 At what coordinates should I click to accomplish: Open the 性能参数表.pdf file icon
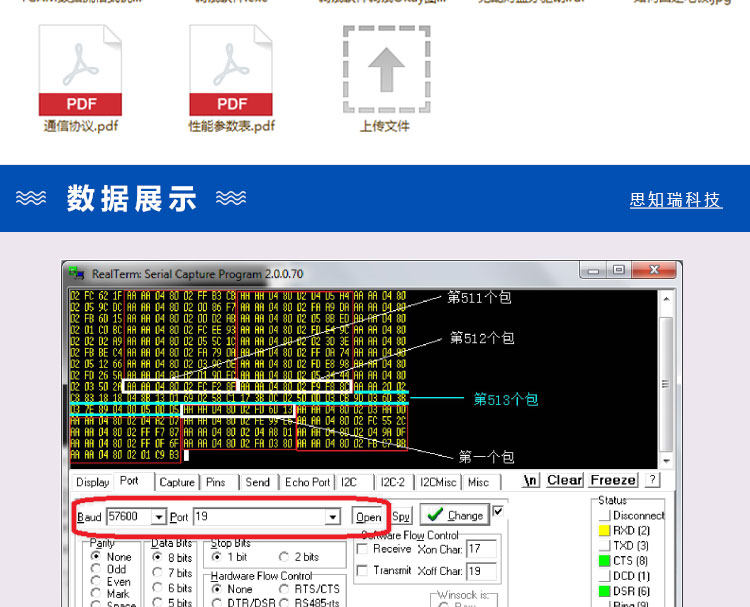tap(231, 70)
